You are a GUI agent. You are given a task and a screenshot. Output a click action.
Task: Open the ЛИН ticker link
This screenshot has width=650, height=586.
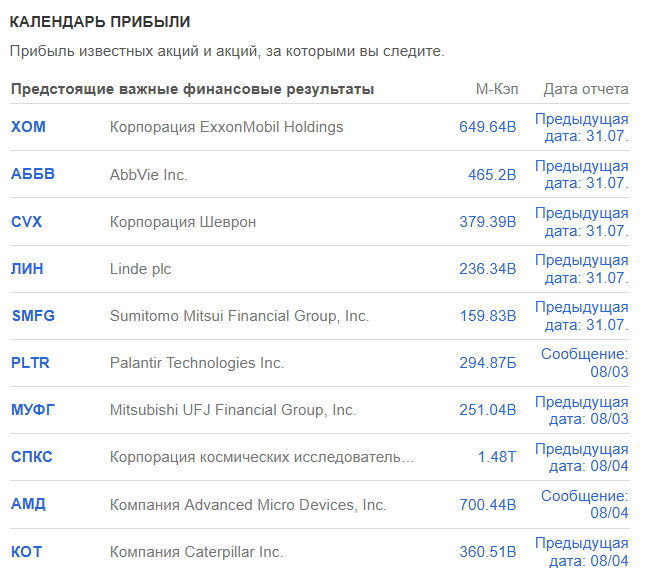click(x=27, y=269)
